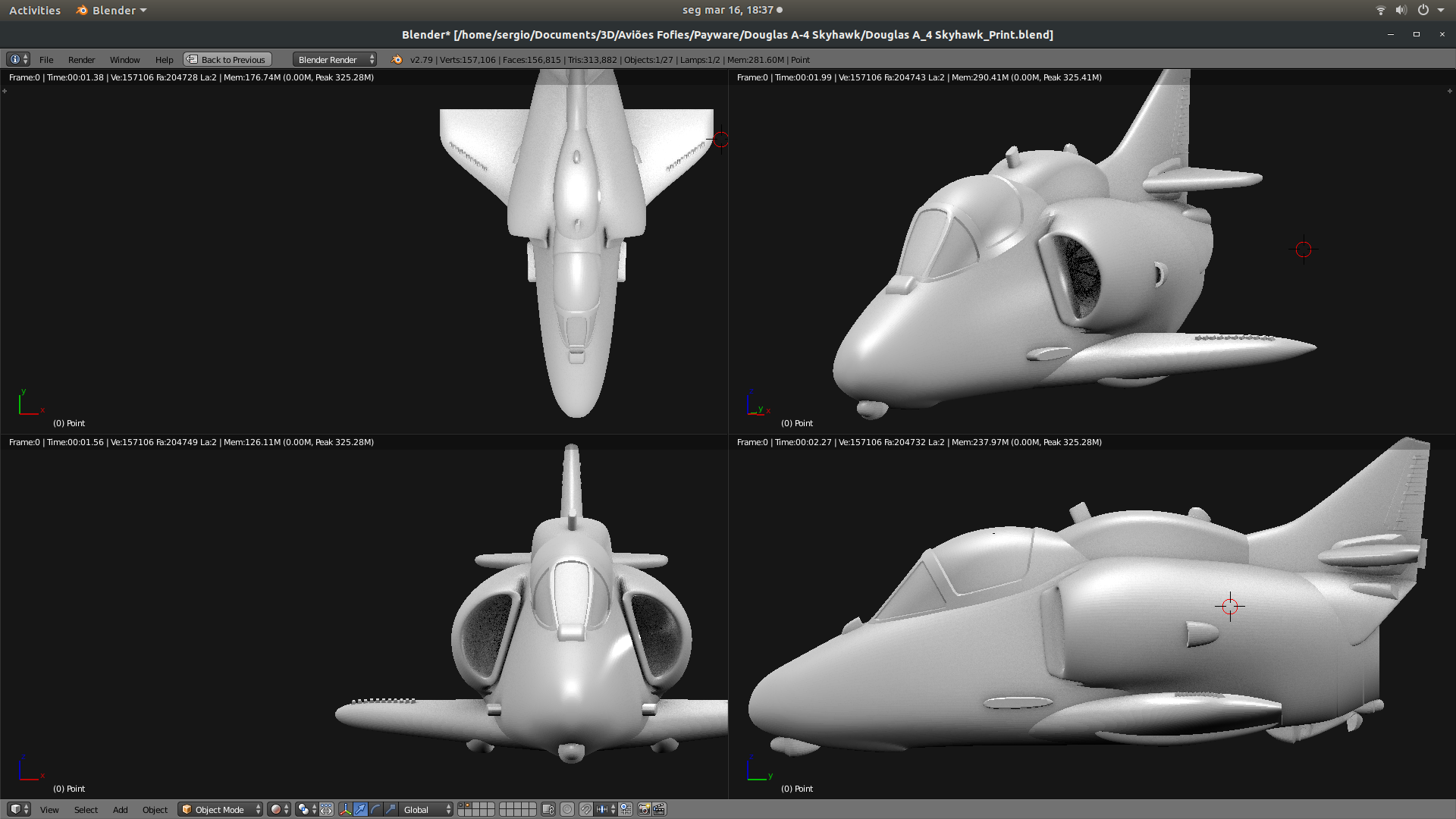Open the viewport shading sphere selector
The height and width of the screenshot is (819, 1456).
[x=278, y=809]
